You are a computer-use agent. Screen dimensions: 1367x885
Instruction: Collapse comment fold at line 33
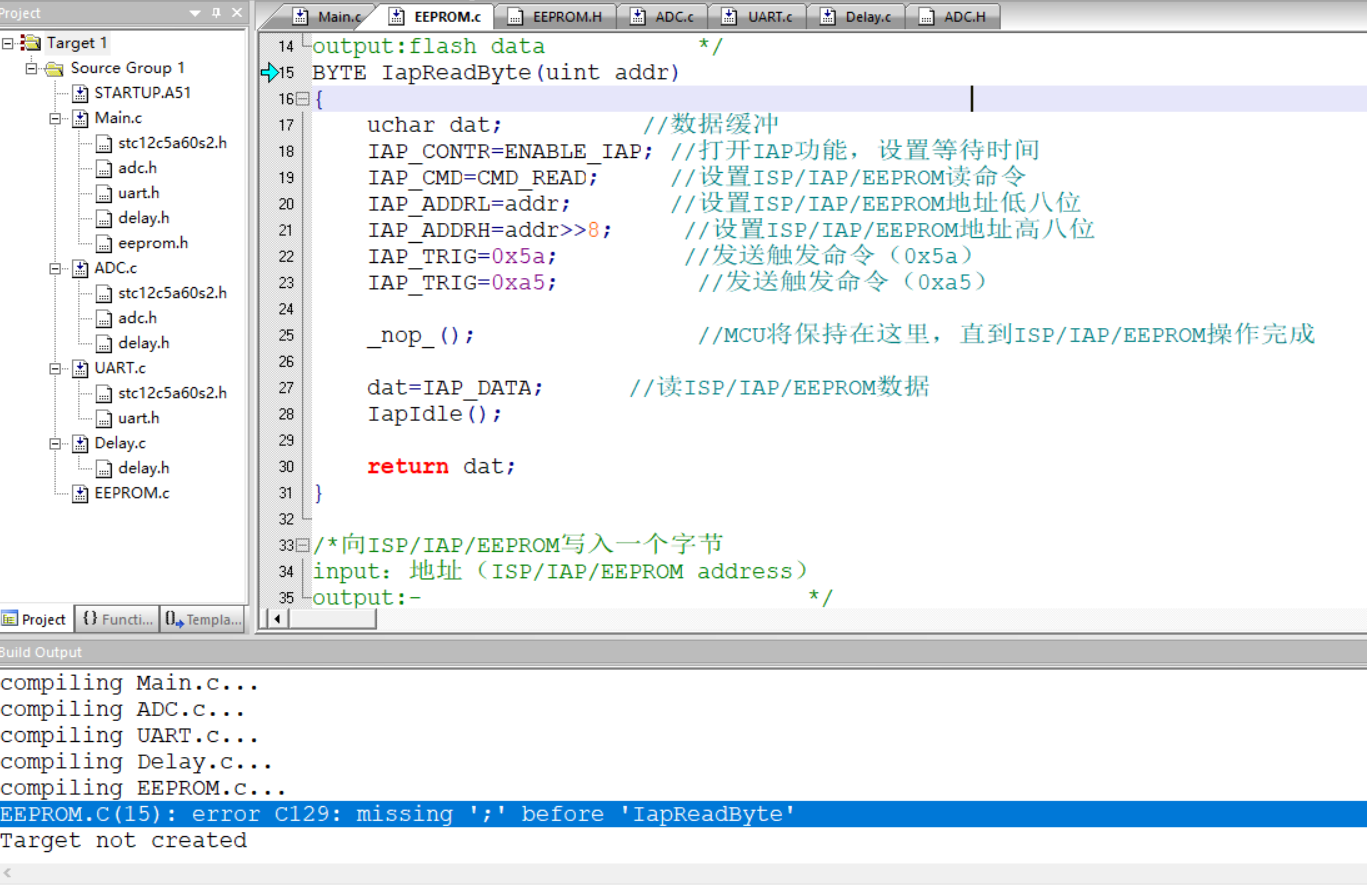point(303,545)
